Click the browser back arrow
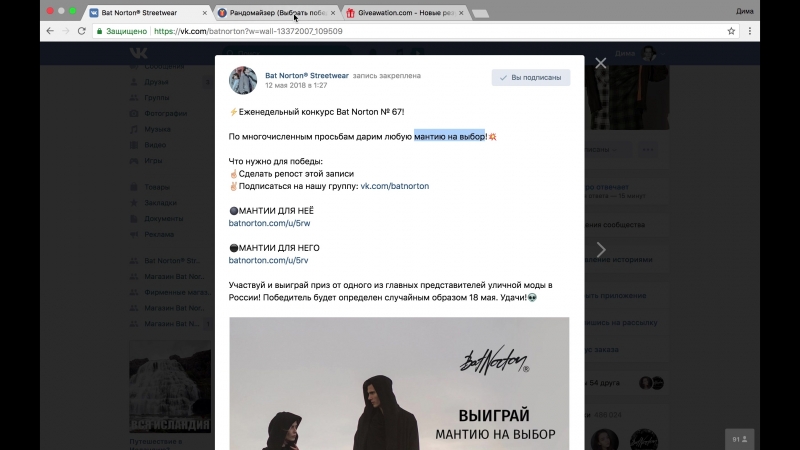800x450 pixels. click(50, 31)
